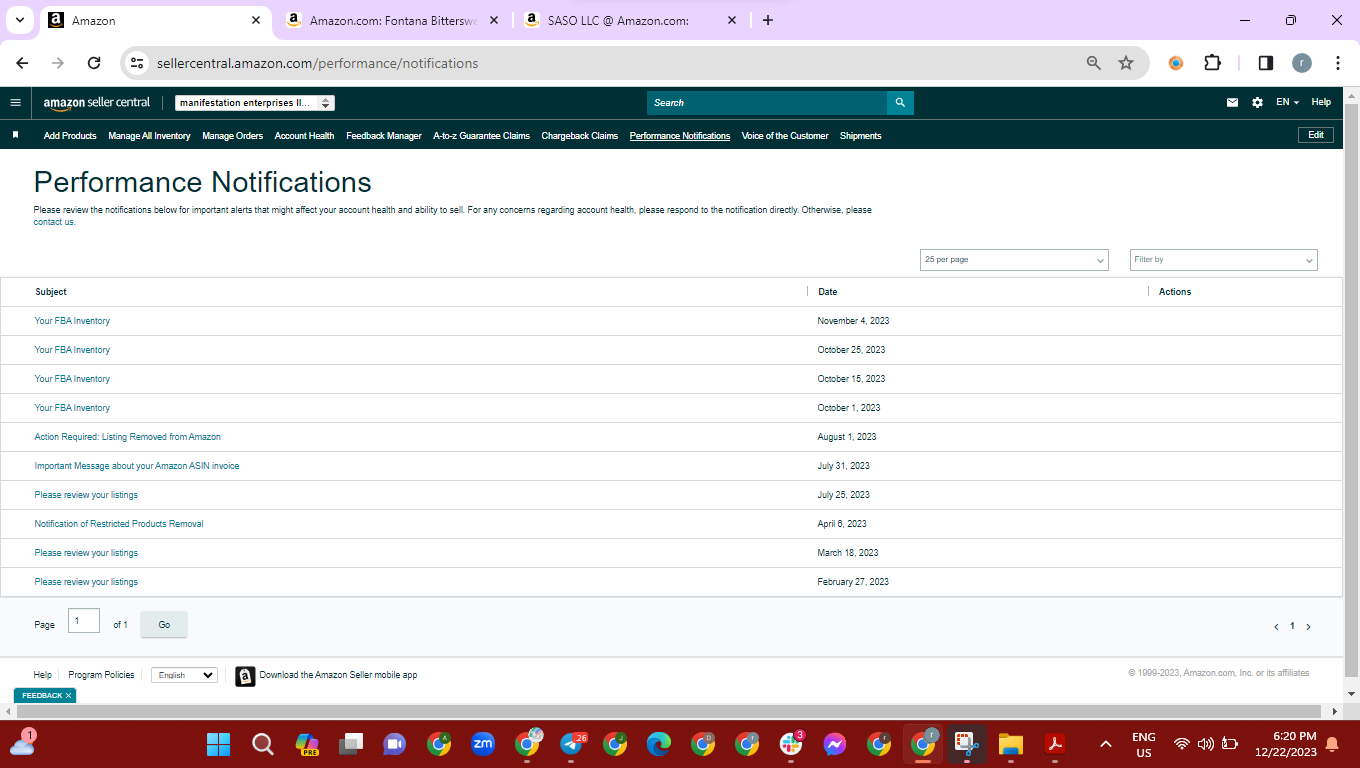Close the FEEDBACK tab with its X
This screenshot has width=1360, height=768.
(68, 695)
